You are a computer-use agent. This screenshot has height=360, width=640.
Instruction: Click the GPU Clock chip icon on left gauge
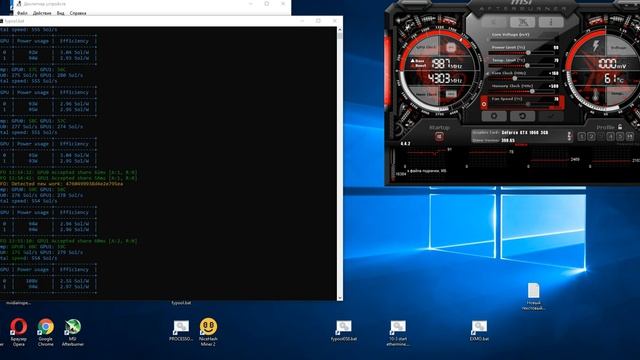451,48
